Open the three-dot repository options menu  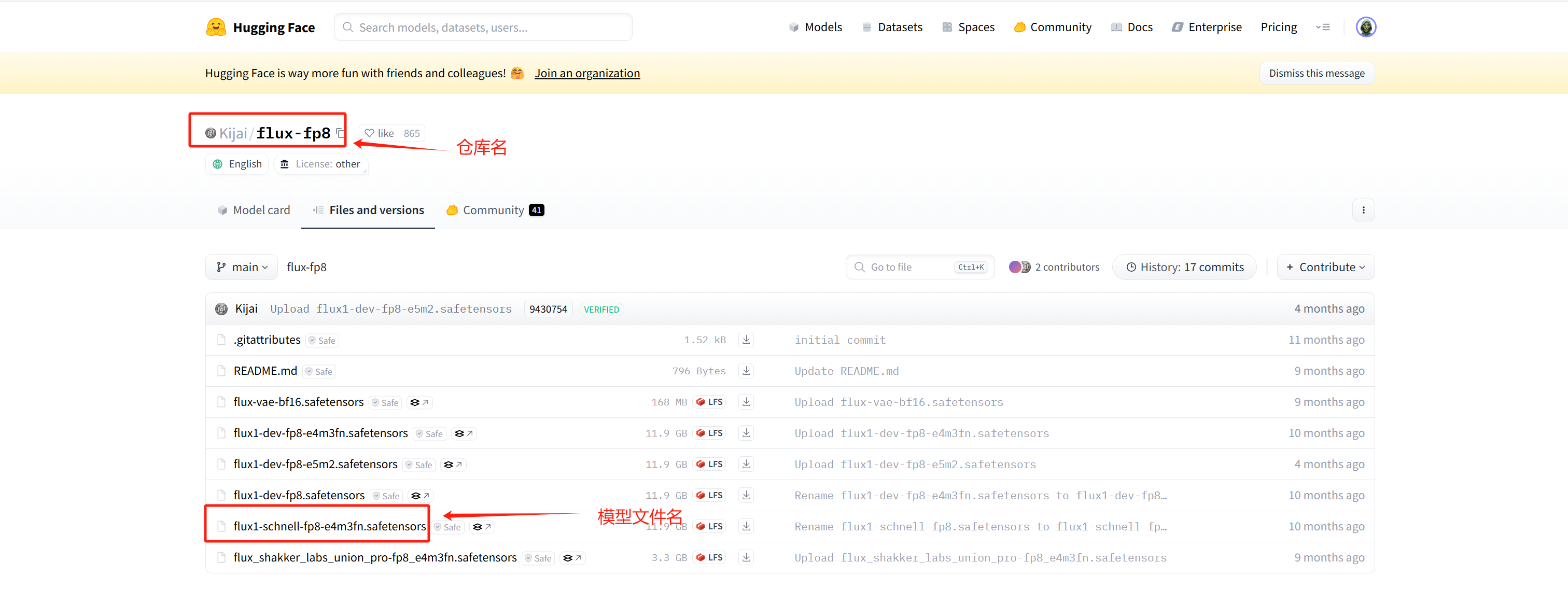(x=1363, y=210)
